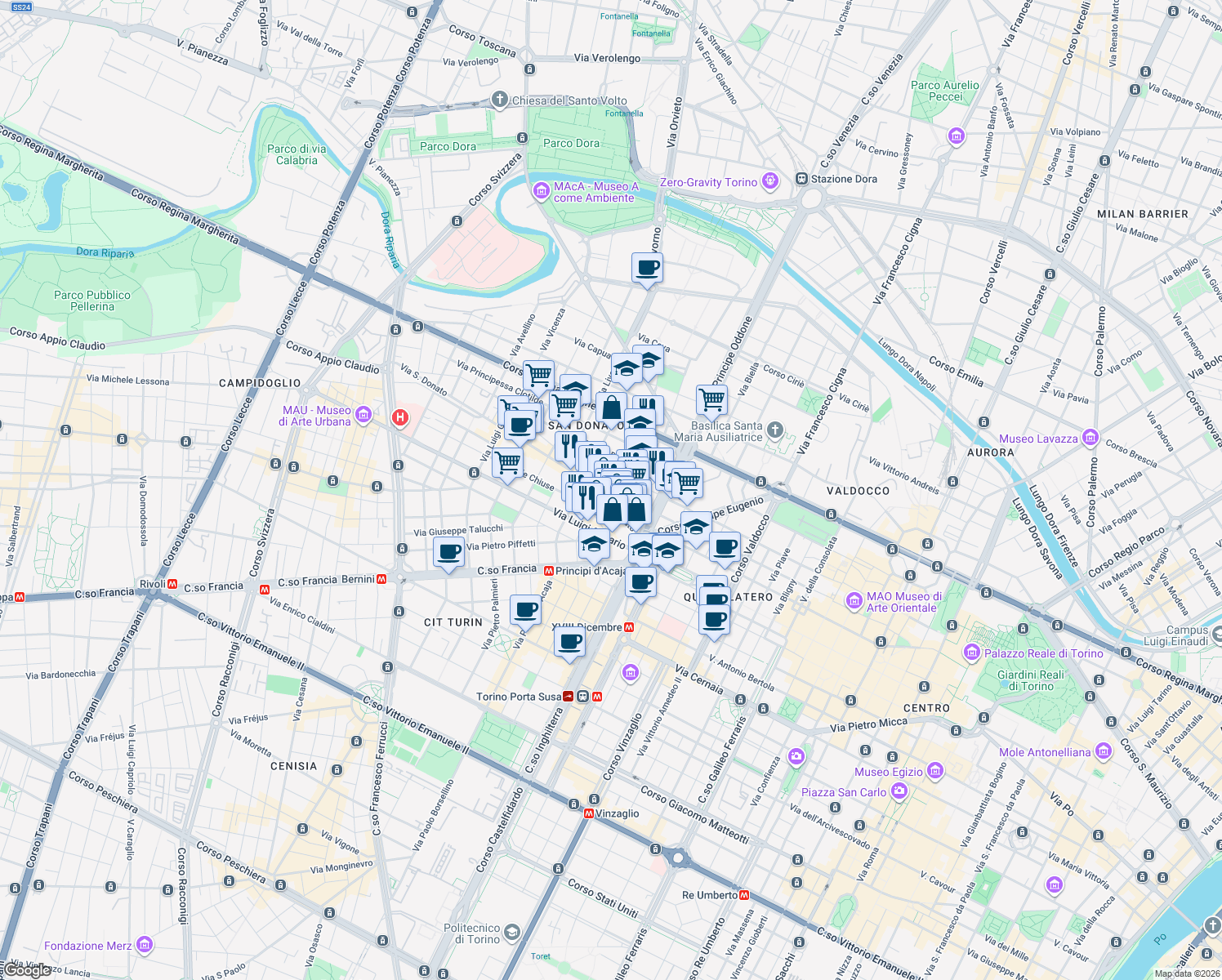This screenshot has width=1222, height=980.
Task: Select the Palazzo Reale di Torino marker
Action: pos(971,653)
